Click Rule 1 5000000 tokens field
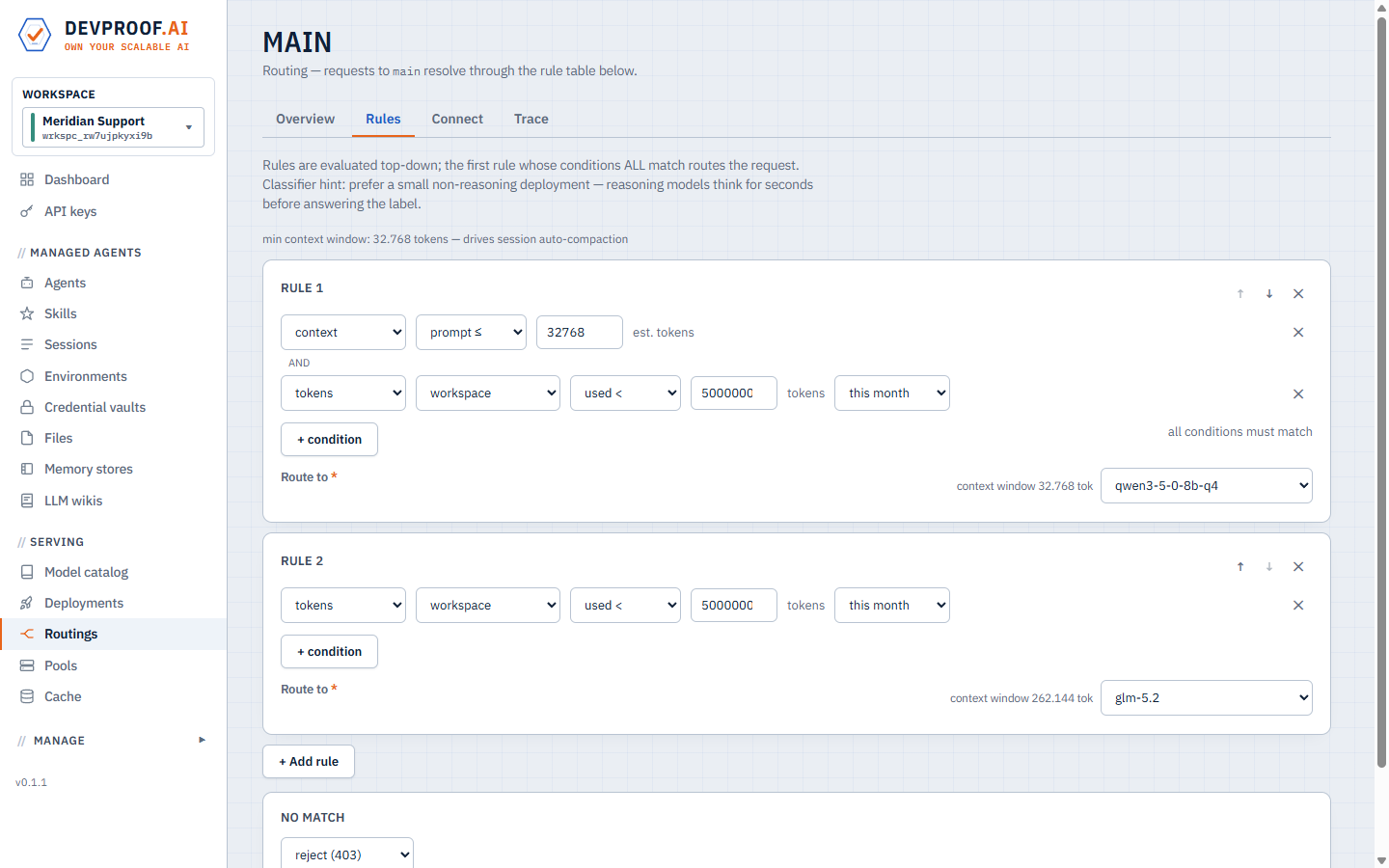Screen dimensions: 1389x868 coord(734,393)
